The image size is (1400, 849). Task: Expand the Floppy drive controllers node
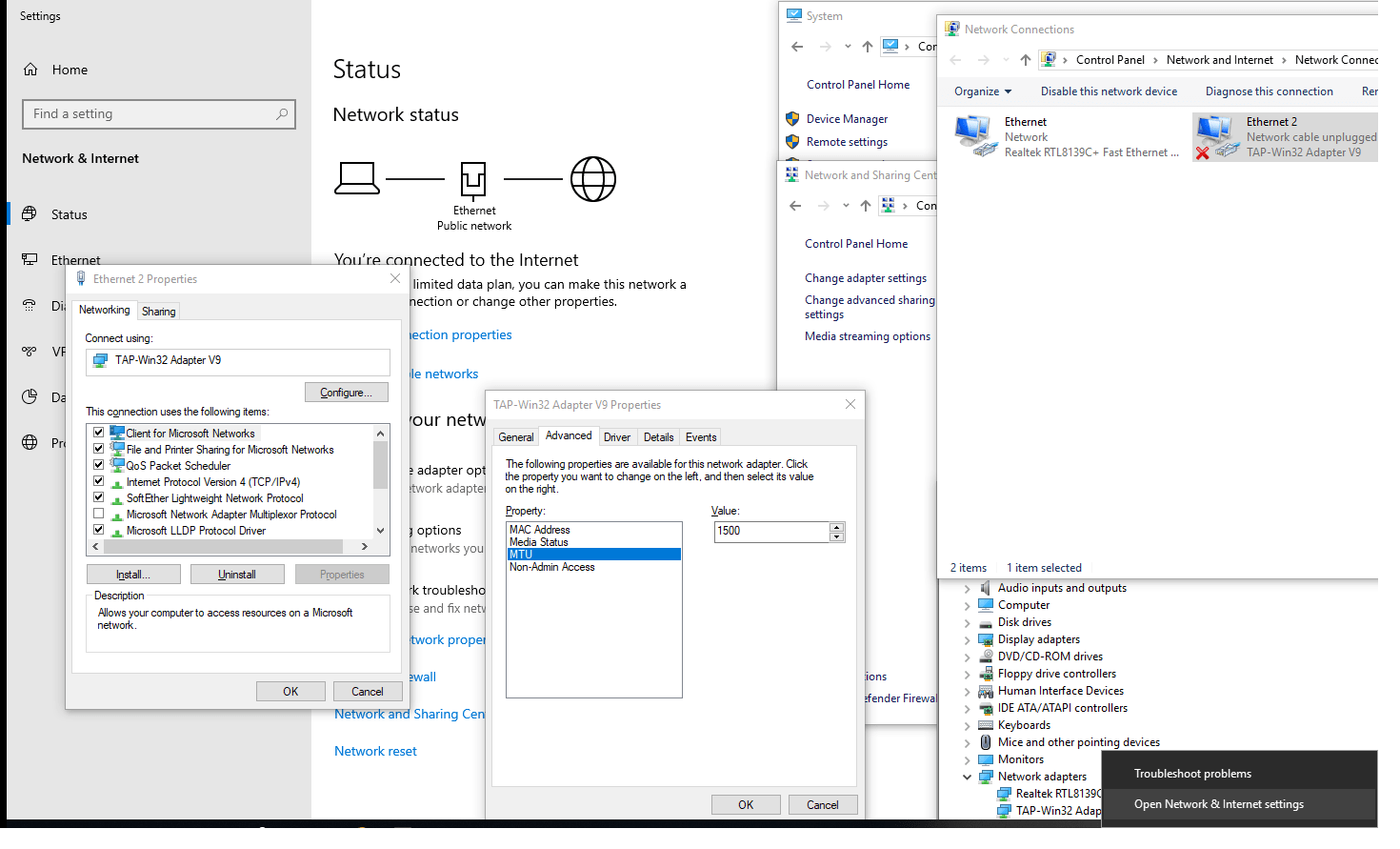pos(968,674)
